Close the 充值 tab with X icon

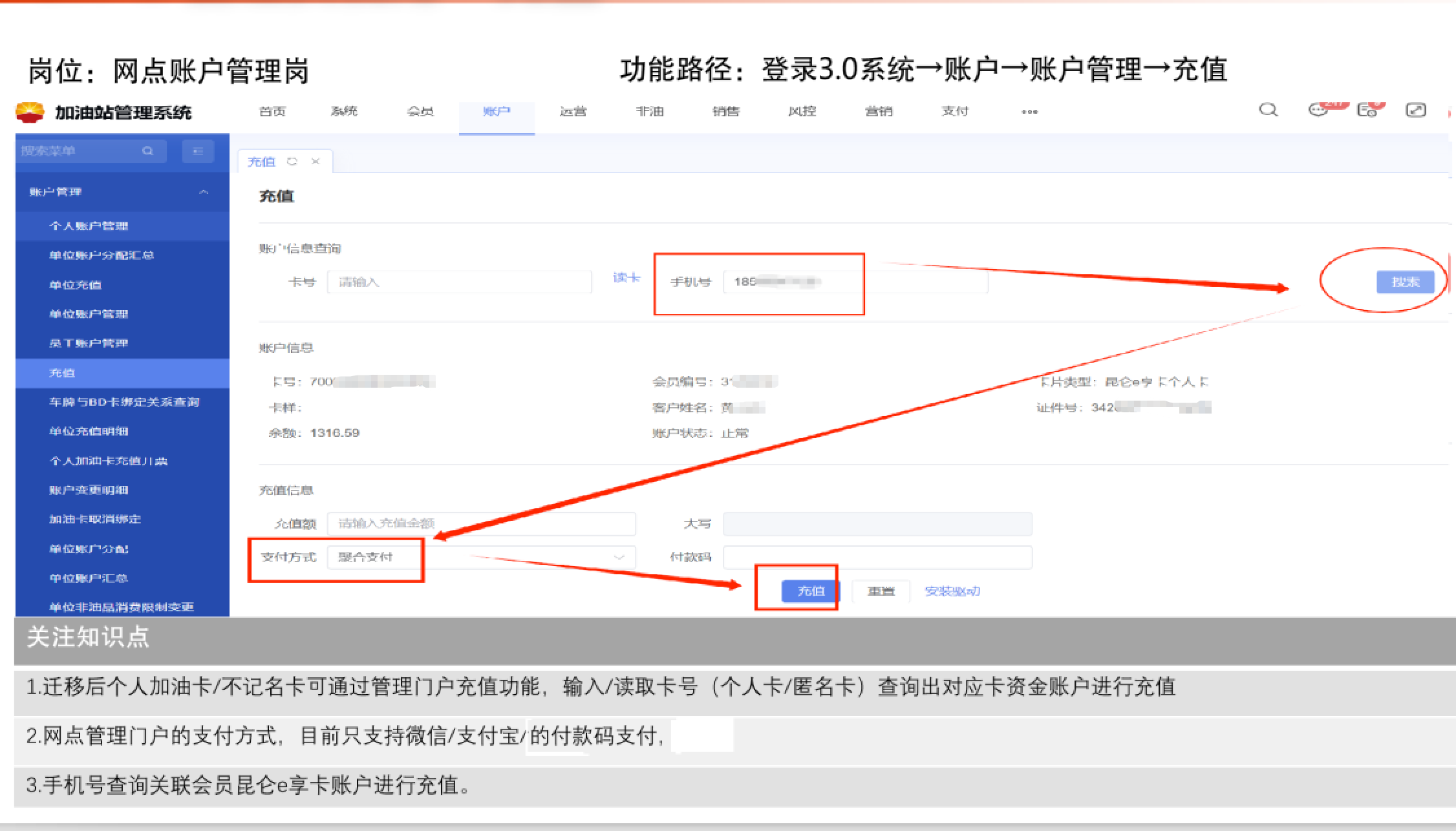click(316, 162)
